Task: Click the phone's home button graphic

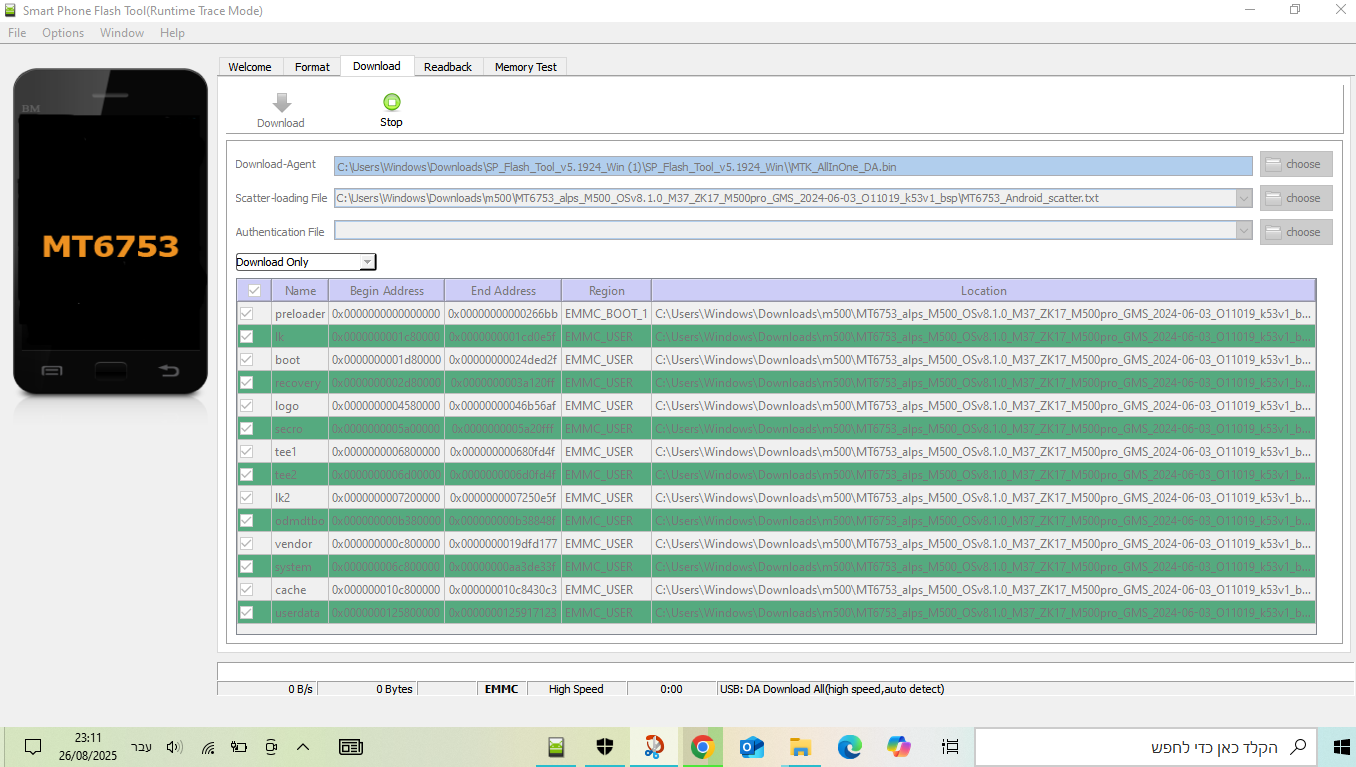Action: click(111, 371)
